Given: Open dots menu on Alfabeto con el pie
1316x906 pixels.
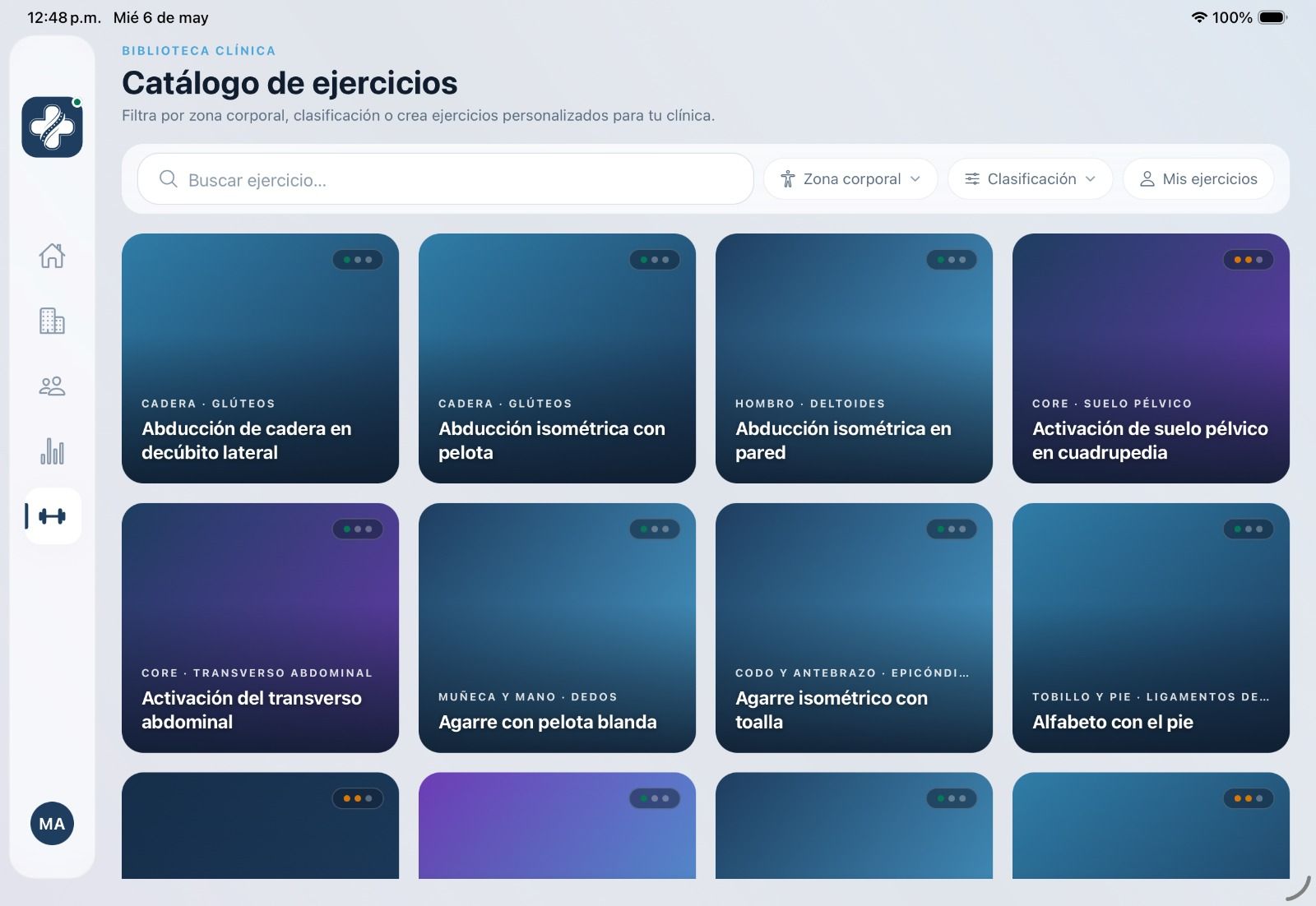Looking at the screenshot, I should pyautogui.click(x=1249, y=529).
